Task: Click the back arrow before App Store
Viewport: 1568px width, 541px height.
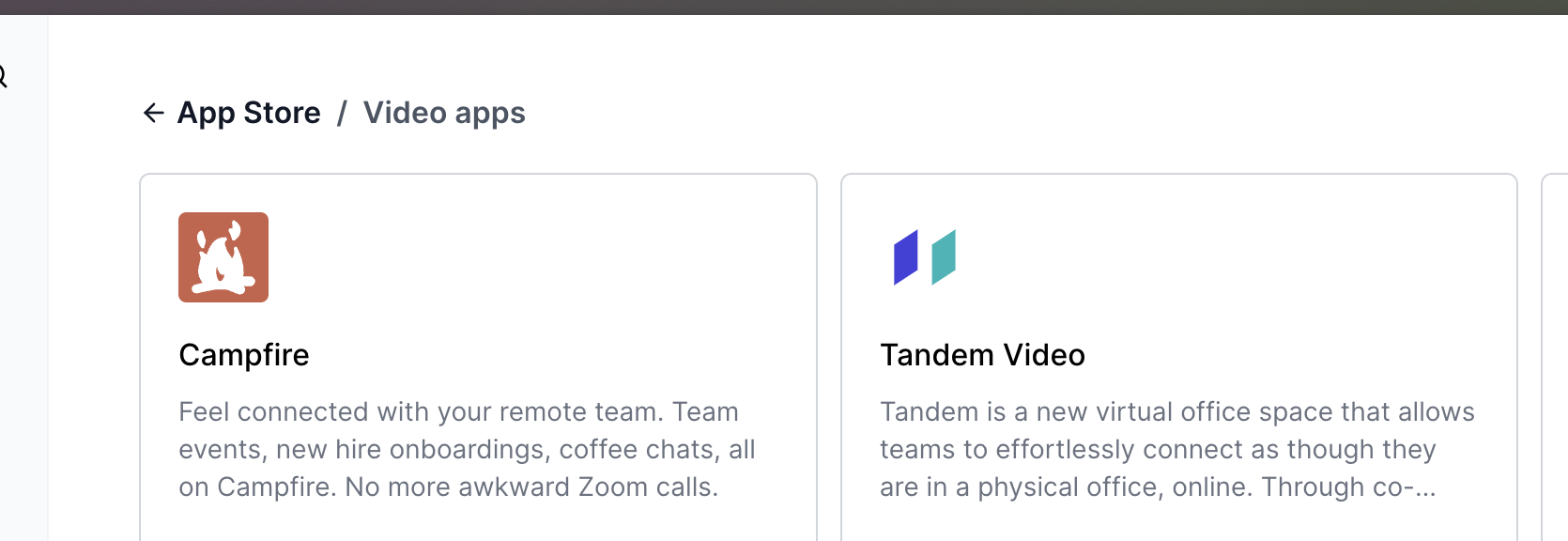Action: (x=153, y=112)
